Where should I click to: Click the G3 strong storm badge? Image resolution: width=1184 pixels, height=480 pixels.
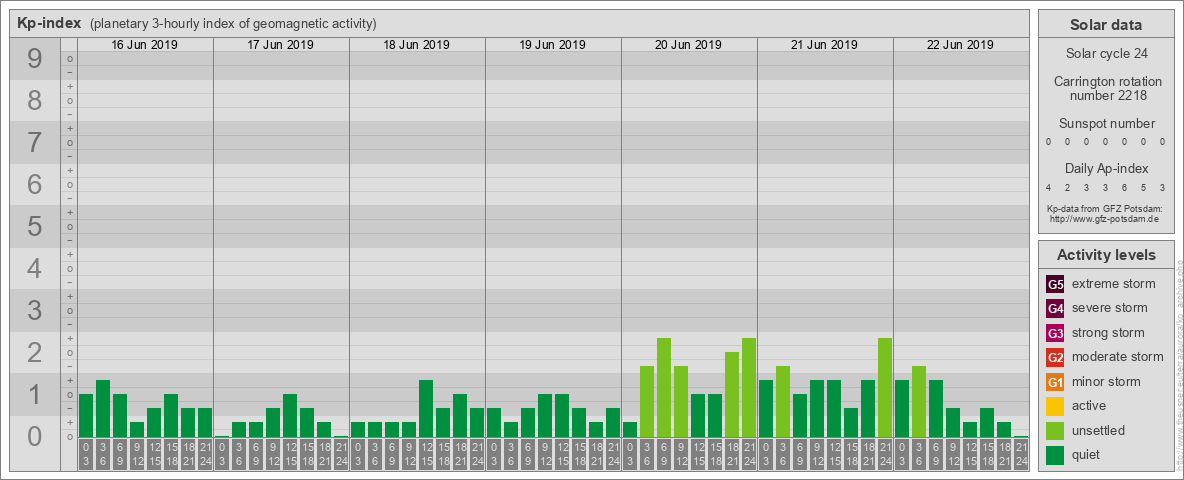[x=1055, y=333]
